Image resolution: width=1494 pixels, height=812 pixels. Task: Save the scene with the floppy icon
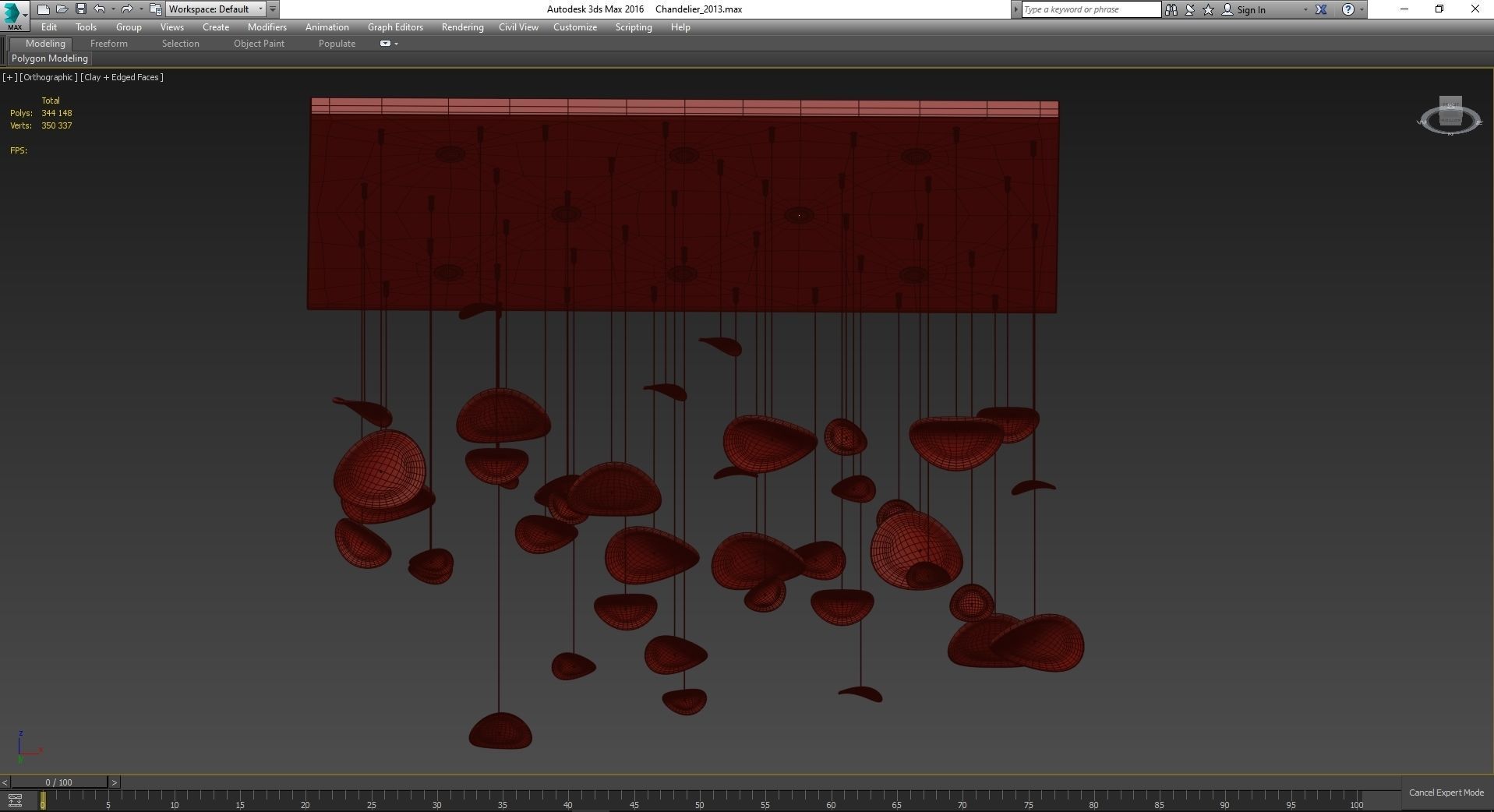[80, 9]
